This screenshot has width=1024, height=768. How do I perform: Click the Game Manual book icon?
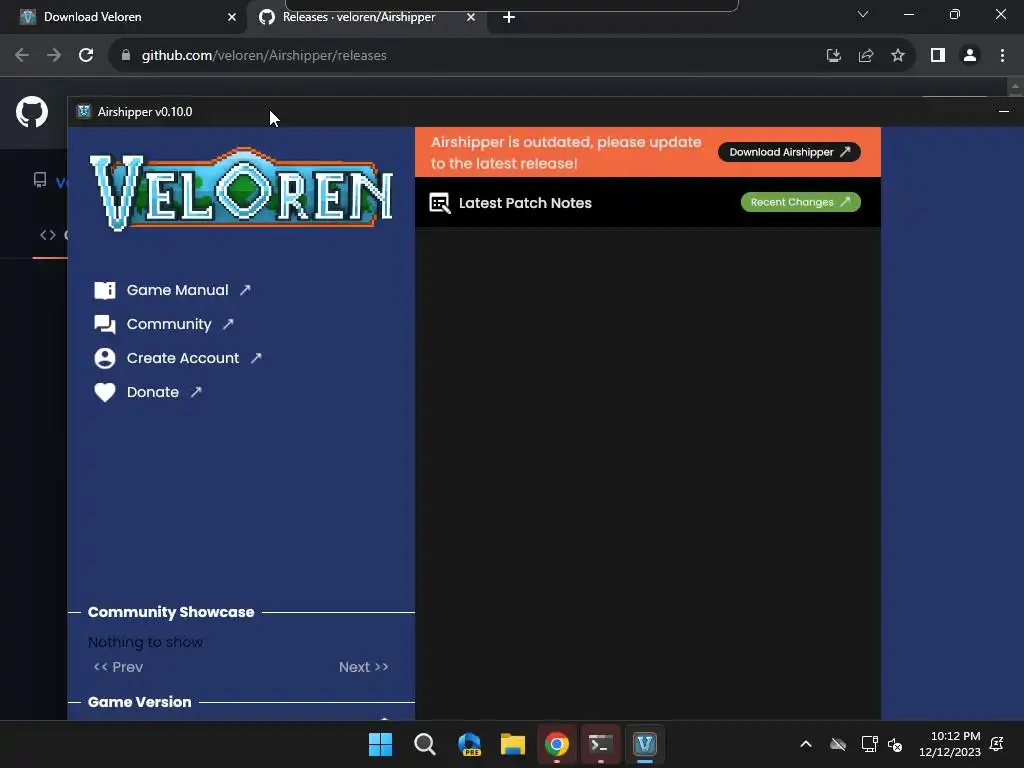104,290
